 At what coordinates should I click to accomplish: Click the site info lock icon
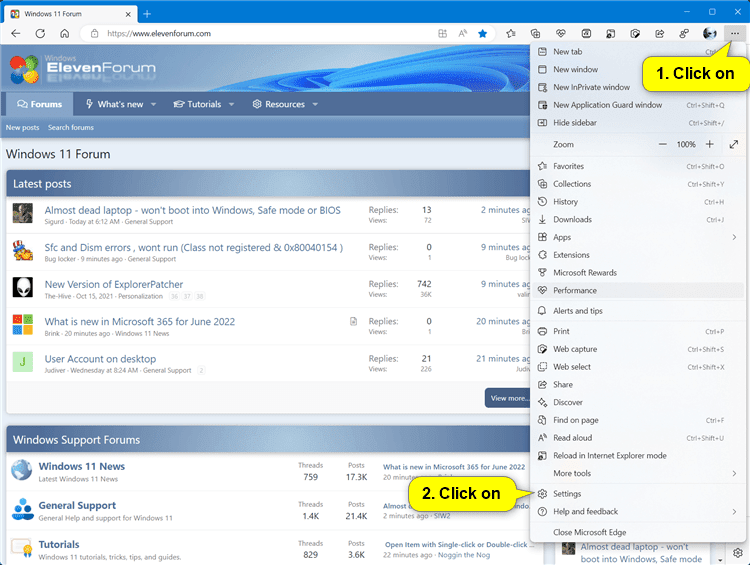(95, 33)
